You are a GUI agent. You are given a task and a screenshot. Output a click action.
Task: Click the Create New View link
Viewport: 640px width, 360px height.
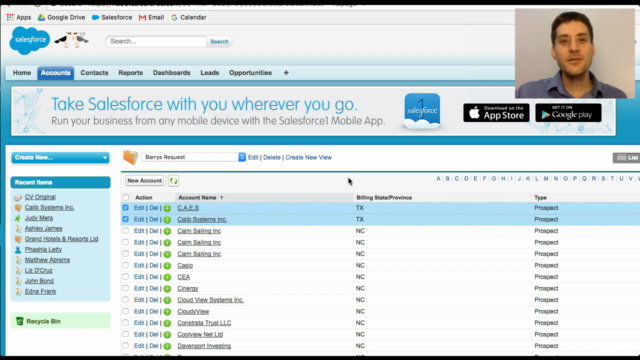pyautogui.click(x=309, y=158)
